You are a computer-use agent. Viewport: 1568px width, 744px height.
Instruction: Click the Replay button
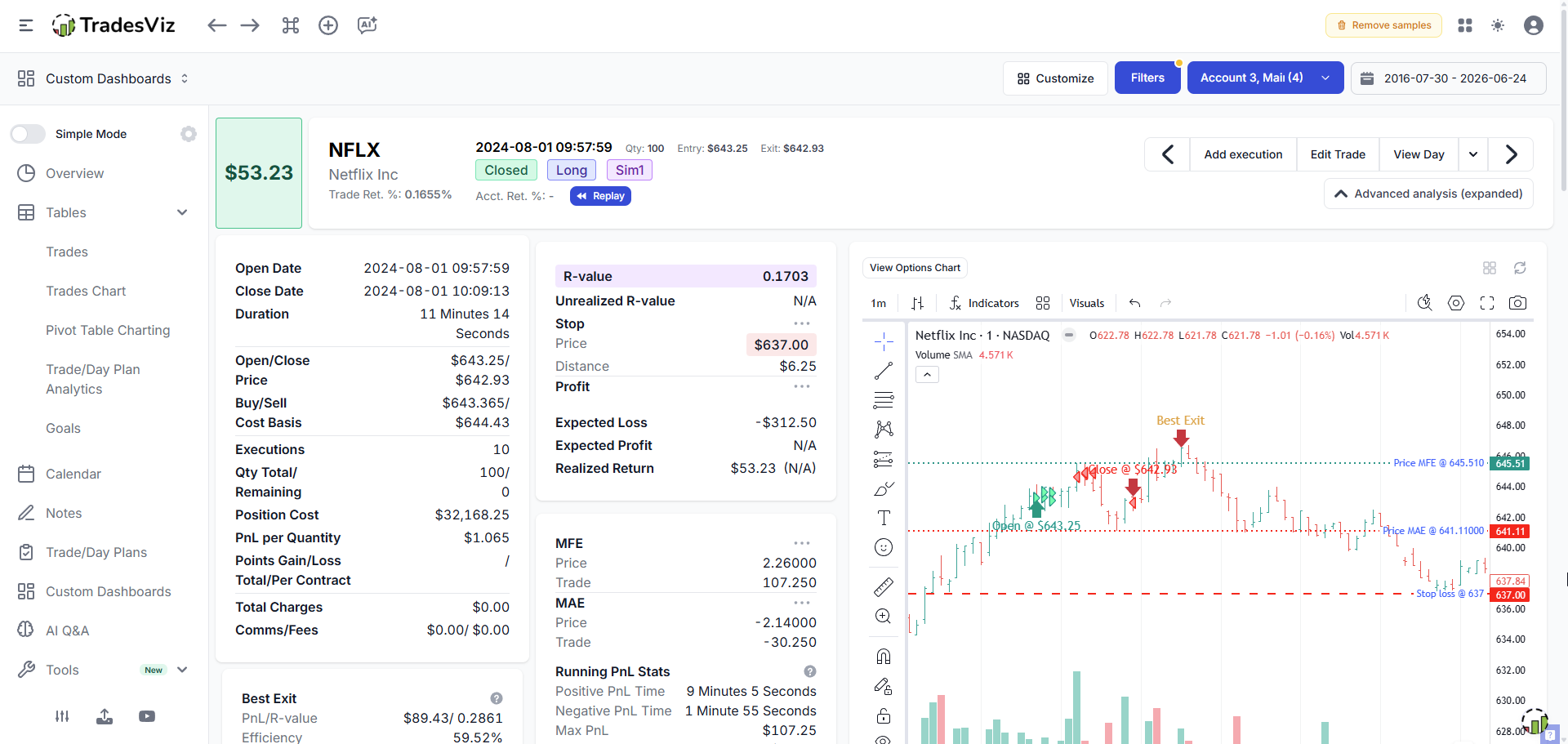tap(600, 196)
